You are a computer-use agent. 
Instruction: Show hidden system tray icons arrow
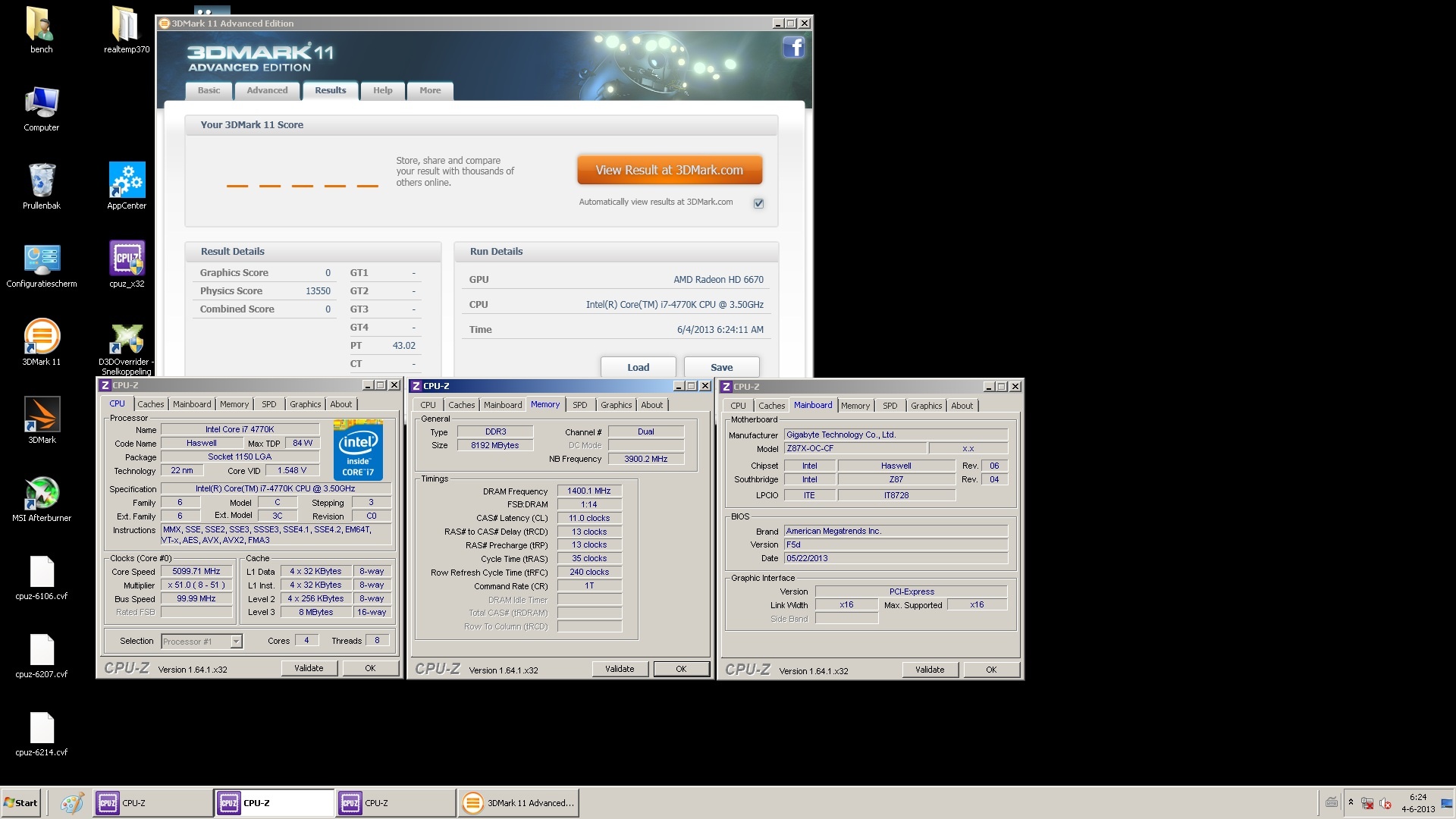pos(1351,802)
